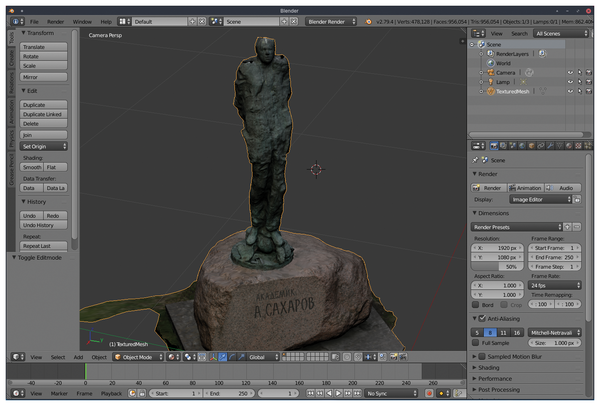Open the Render Presets dropdown
600x406 pixels.
click(x=517, y=227)
